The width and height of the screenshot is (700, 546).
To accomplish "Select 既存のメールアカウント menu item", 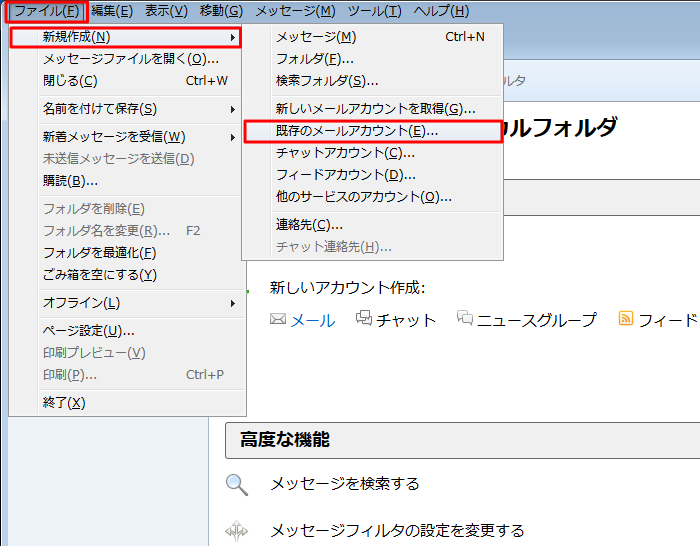I will 357,131.
